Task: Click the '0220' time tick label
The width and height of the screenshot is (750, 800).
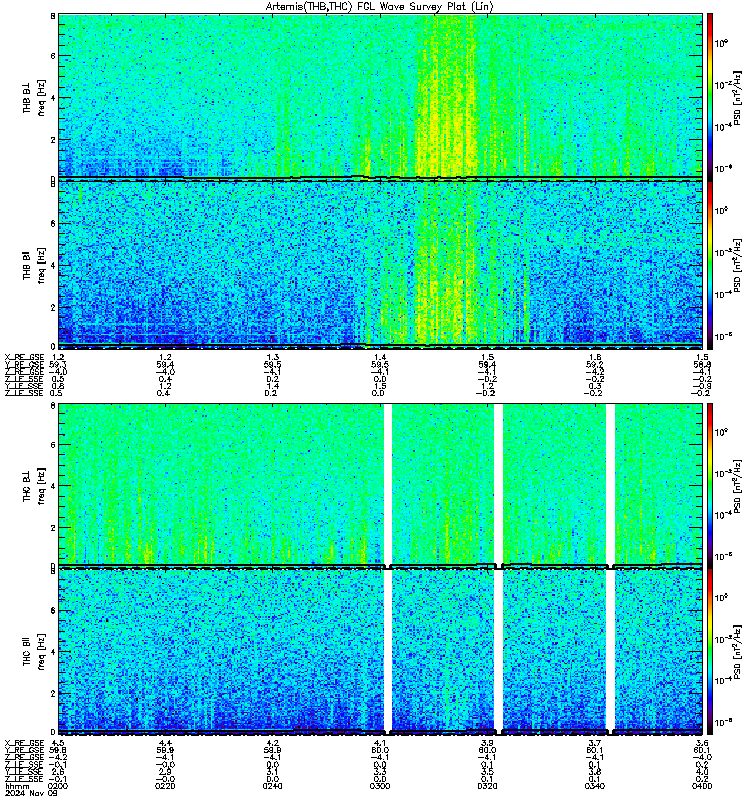Action: click(165, 786)
